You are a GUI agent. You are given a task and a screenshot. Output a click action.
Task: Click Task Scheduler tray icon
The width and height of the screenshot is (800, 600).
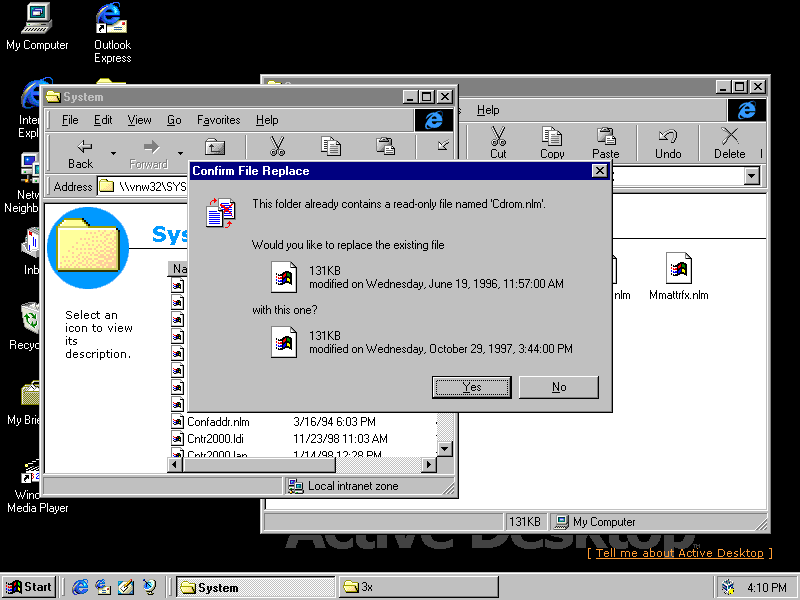pos(729,588)
